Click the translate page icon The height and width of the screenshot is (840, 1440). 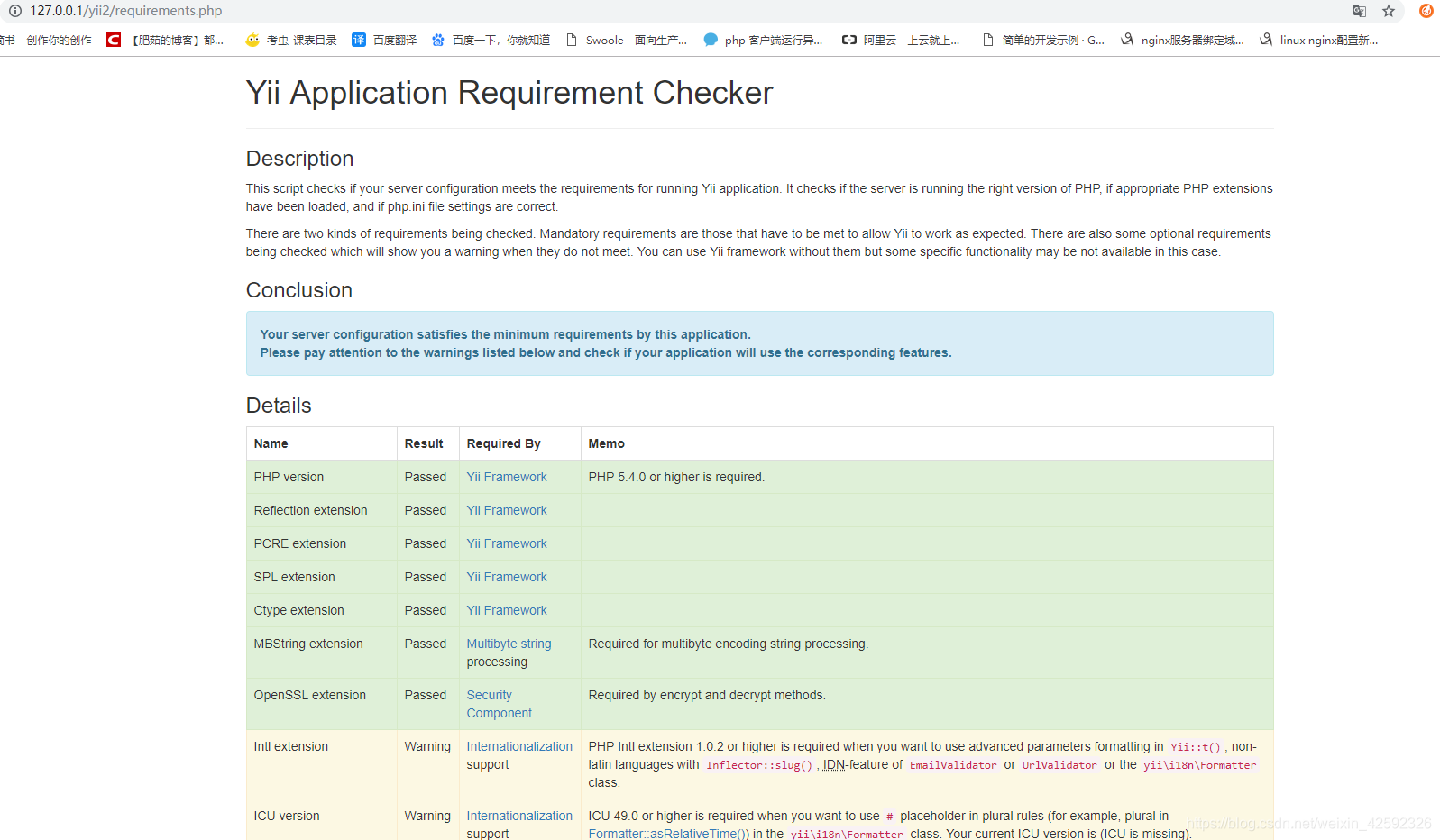[1360, 11]
